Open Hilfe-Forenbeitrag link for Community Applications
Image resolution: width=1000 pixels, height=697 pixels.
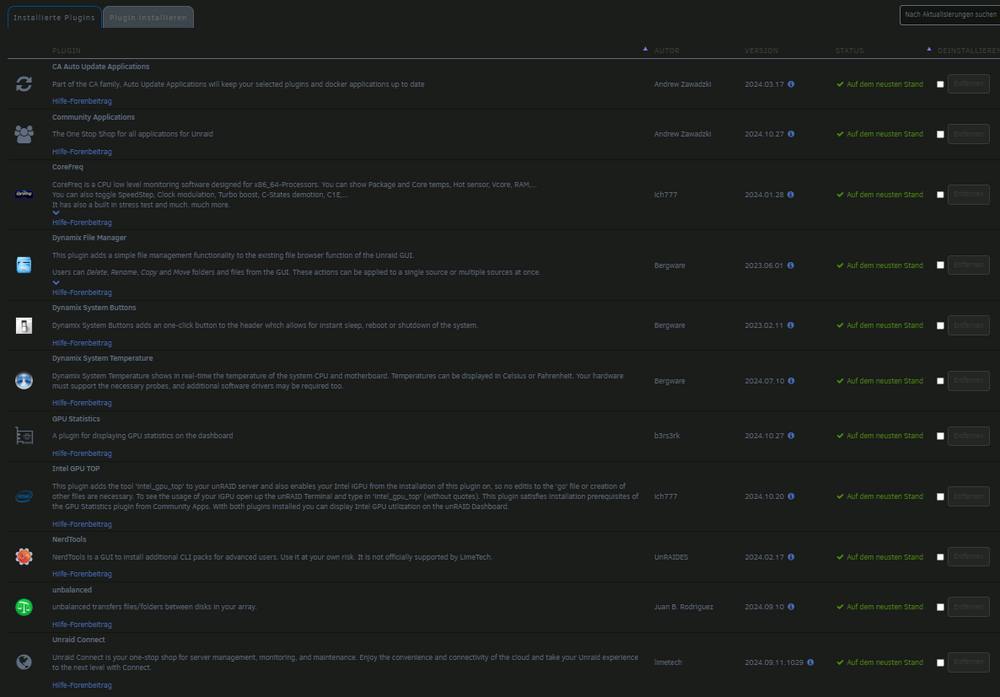[82, 152]
